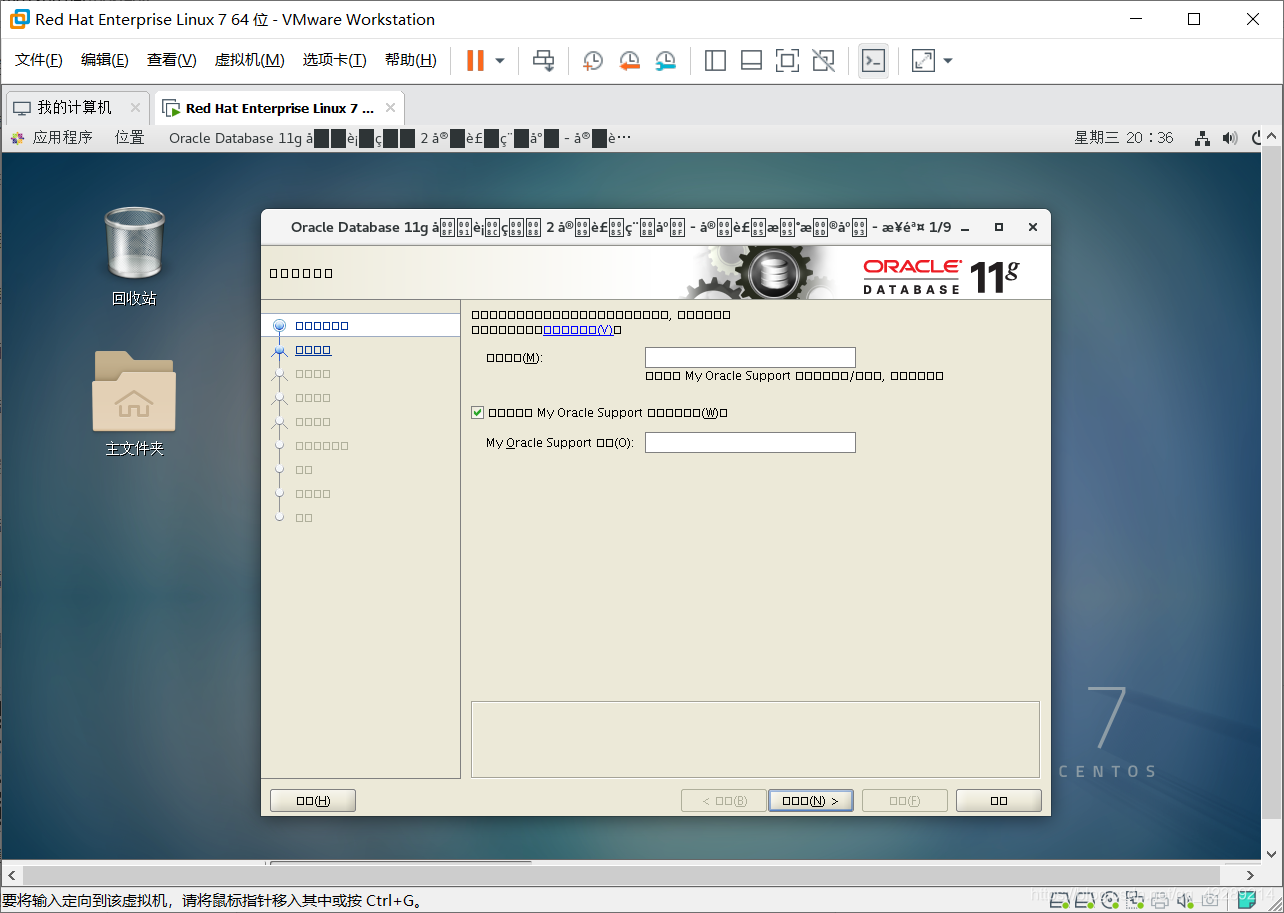Take a snapshot of this virtual machine
The image size is (1284, 913).
592,61
